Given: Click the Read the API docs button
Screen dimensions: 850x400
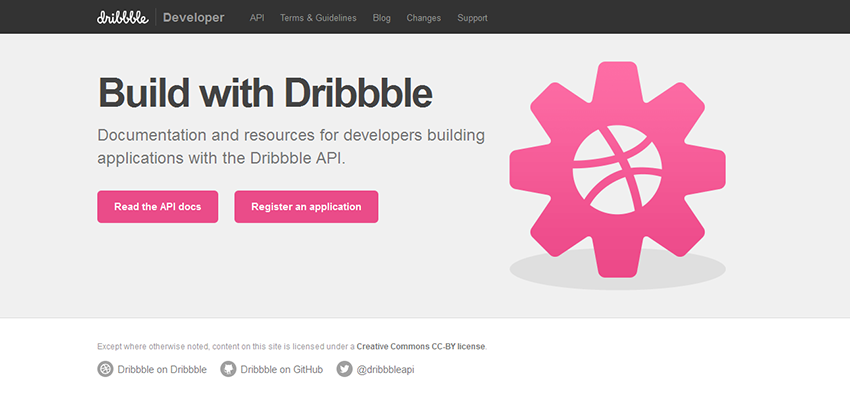Looking at the screenshot, I should [x=158, y=207].
